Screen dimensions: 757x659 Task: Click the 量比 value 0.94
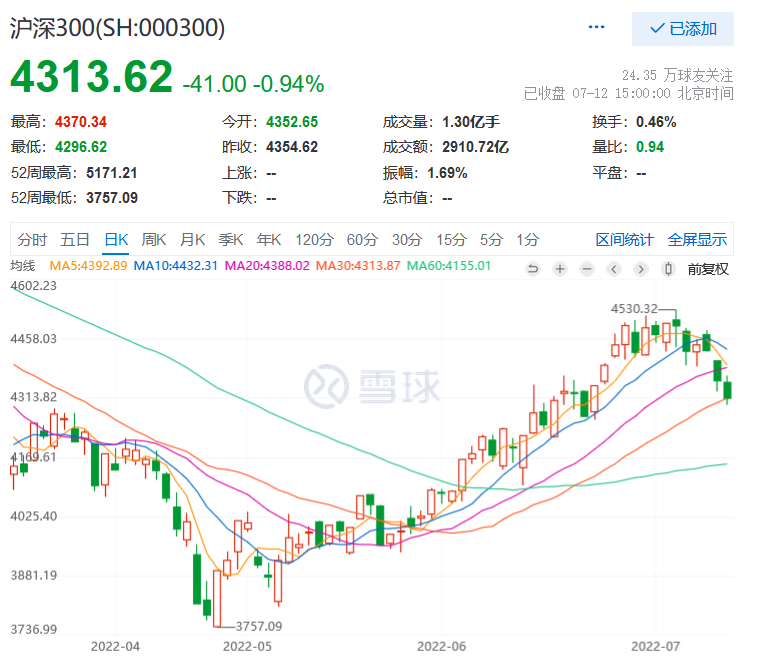tap(650, 147)
